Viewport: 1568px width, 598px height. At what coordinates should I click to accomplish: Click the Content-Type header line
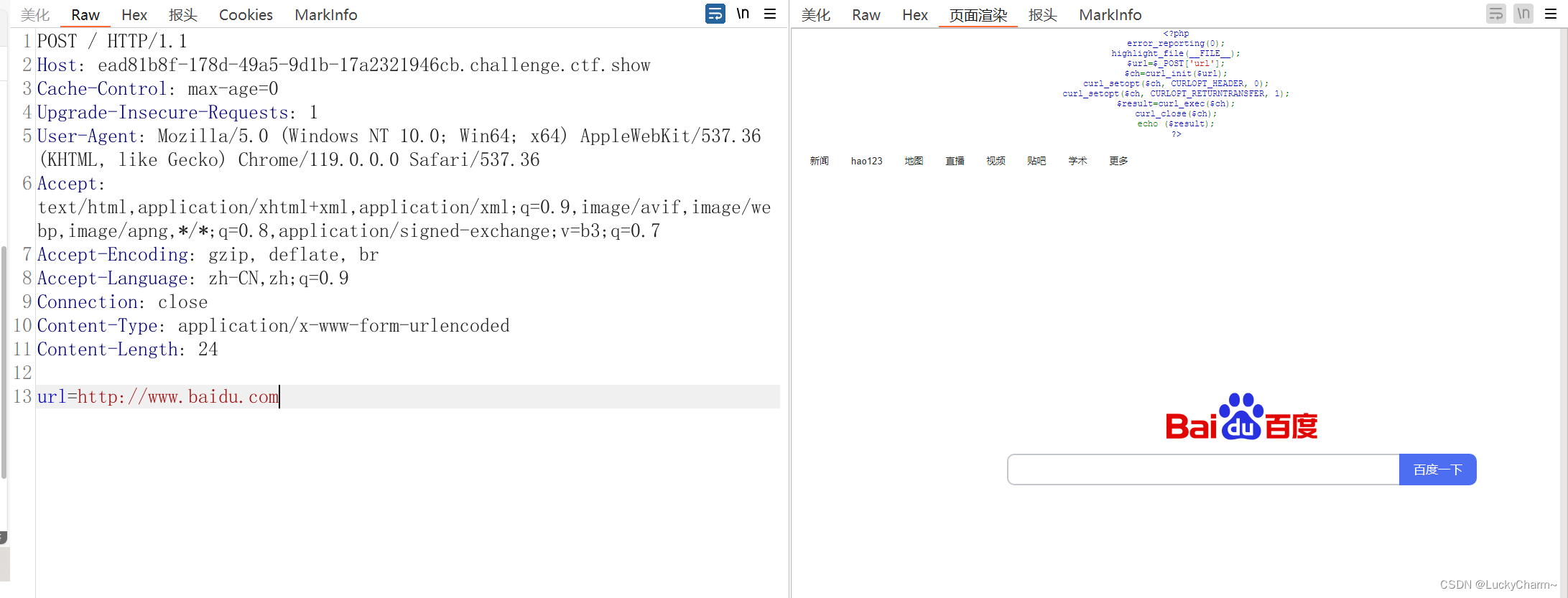click(273, 326)
